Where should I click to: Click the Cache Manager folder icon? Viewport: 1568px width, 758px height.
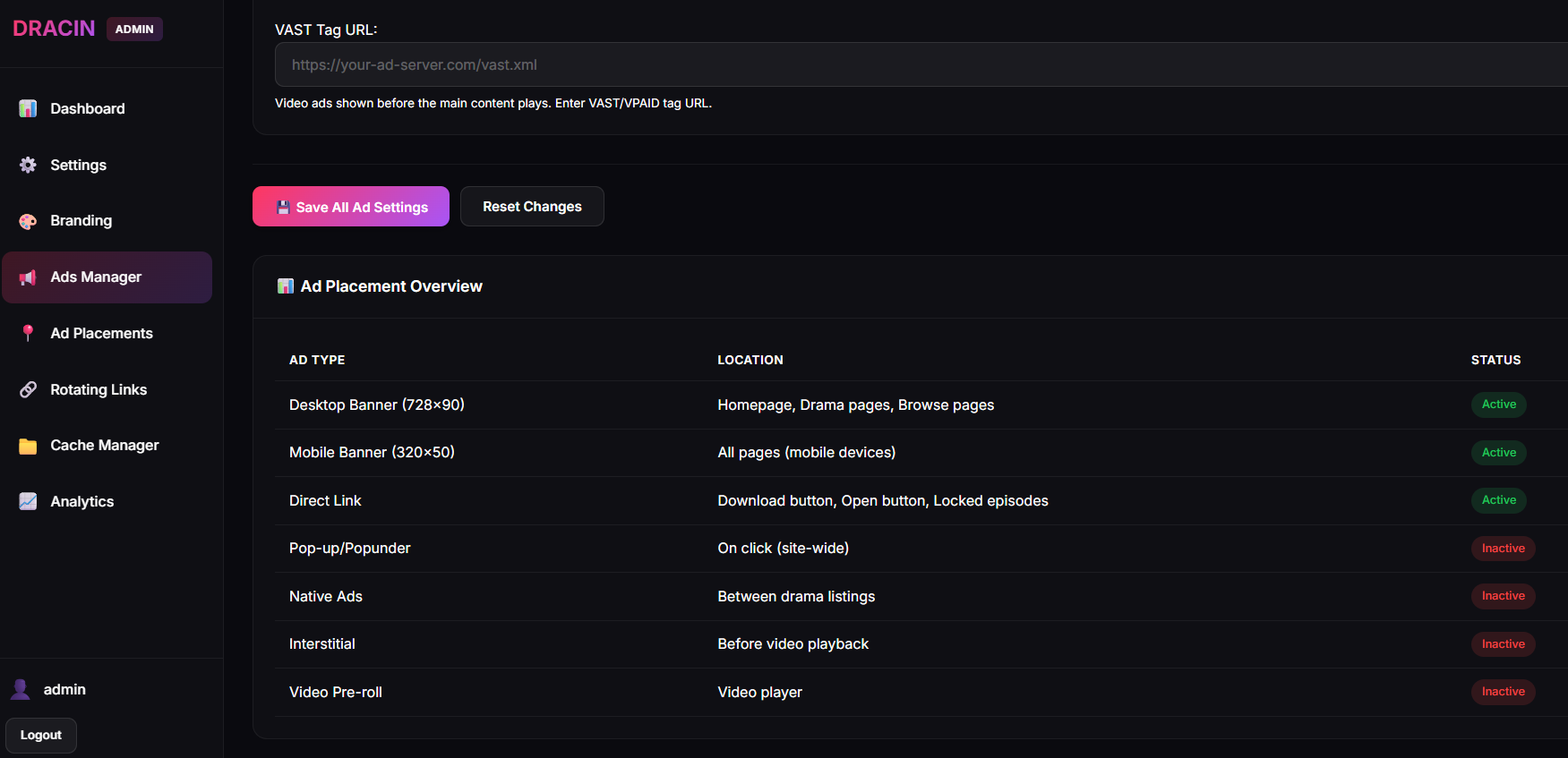pos(28,446)
